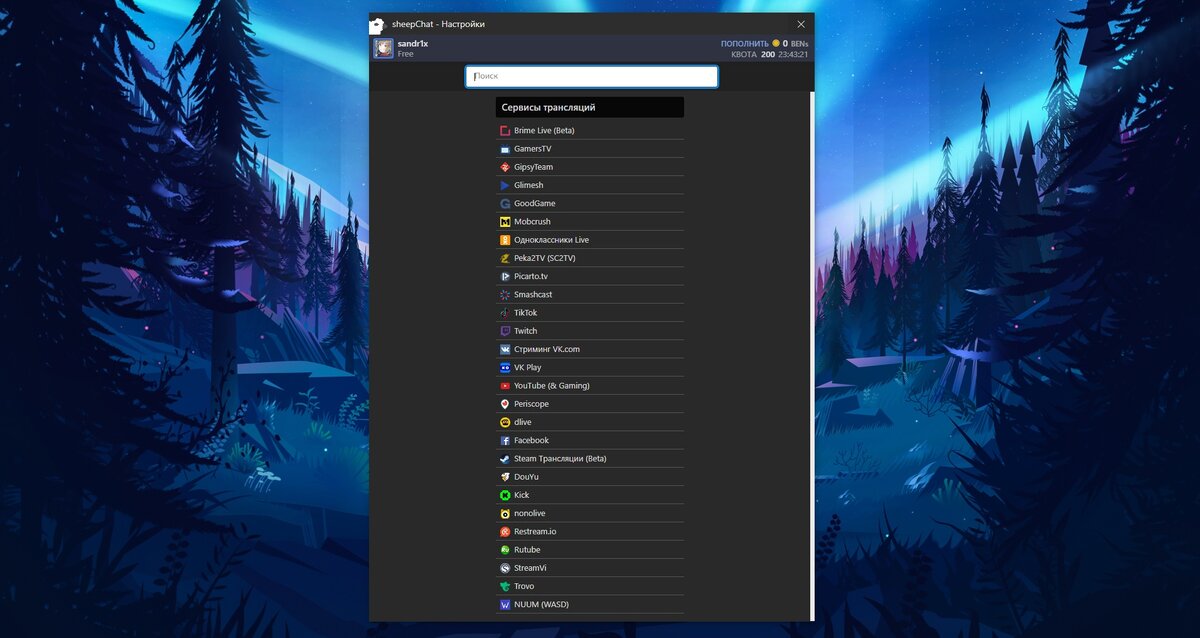Open the Glimesh label
Image resolution: width=1200 pixels, height=638 pixels.
click(x=529, y=185)
